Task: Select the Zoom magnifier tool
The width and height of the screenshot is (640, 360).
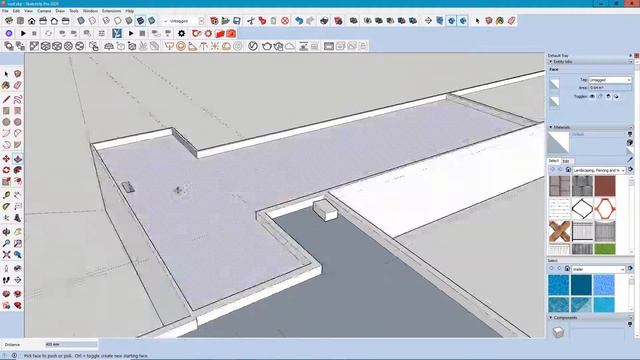Action: coord(6,243)
